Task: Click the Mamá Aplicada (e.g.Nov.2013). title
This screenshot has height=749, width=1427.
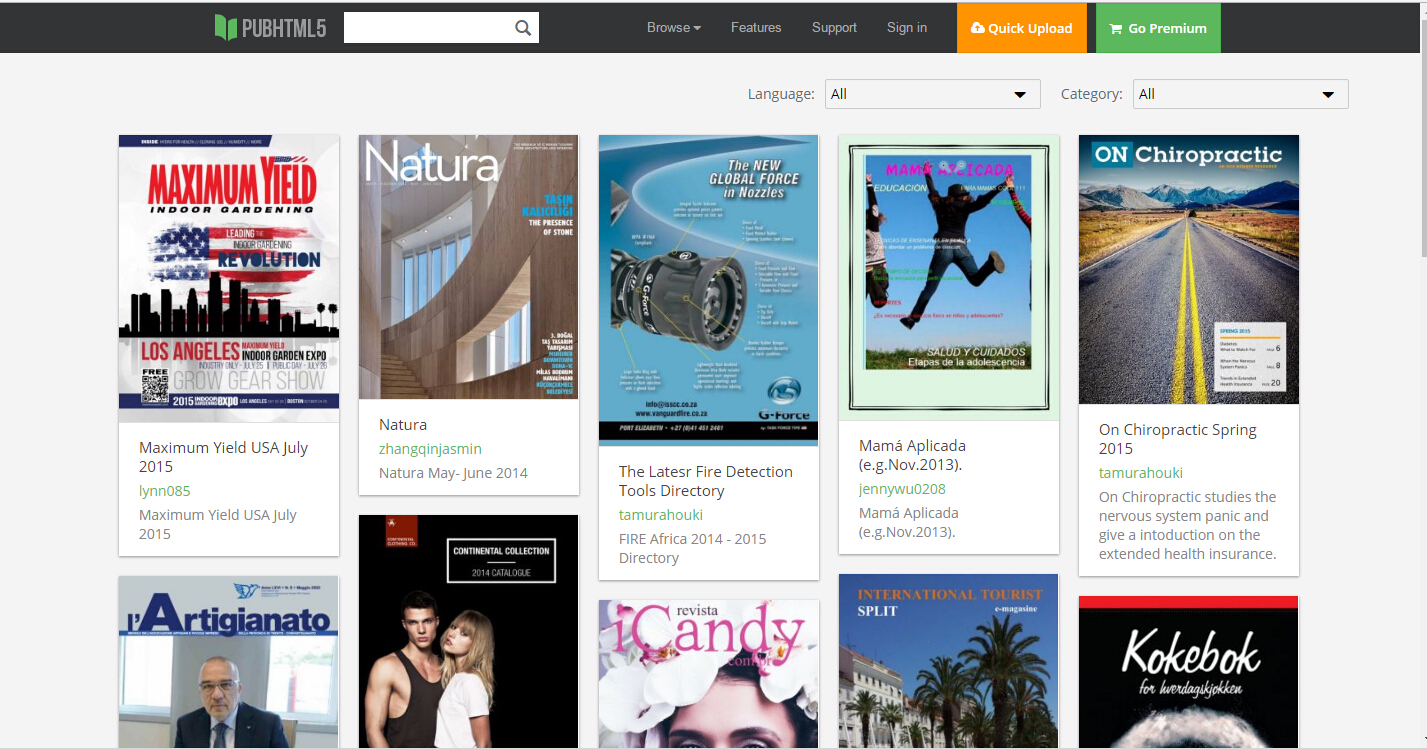Action: click(913, 455)
